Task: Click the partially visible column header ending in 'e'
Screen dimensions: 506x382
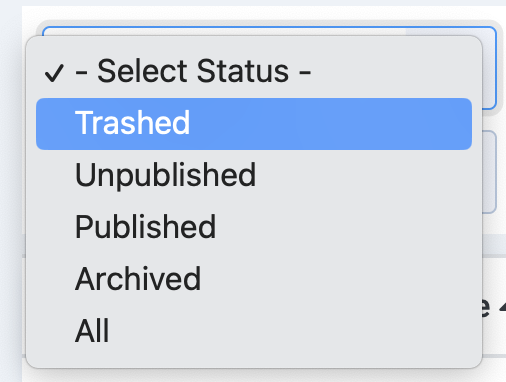Action: pos(486,307)
